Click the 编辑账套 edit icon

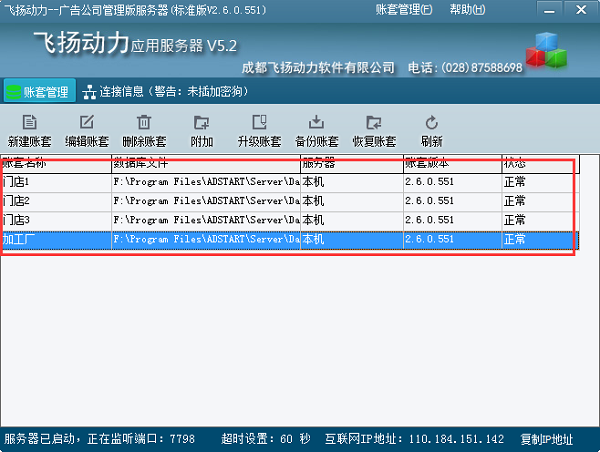point(87,123)
